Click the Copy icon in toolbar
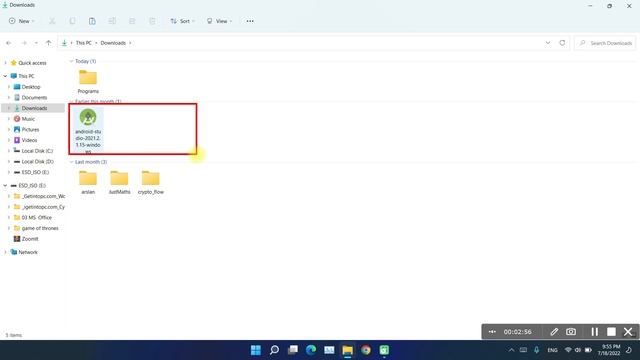The height and width of the screenshot is (360, 640). click(72, 21)
